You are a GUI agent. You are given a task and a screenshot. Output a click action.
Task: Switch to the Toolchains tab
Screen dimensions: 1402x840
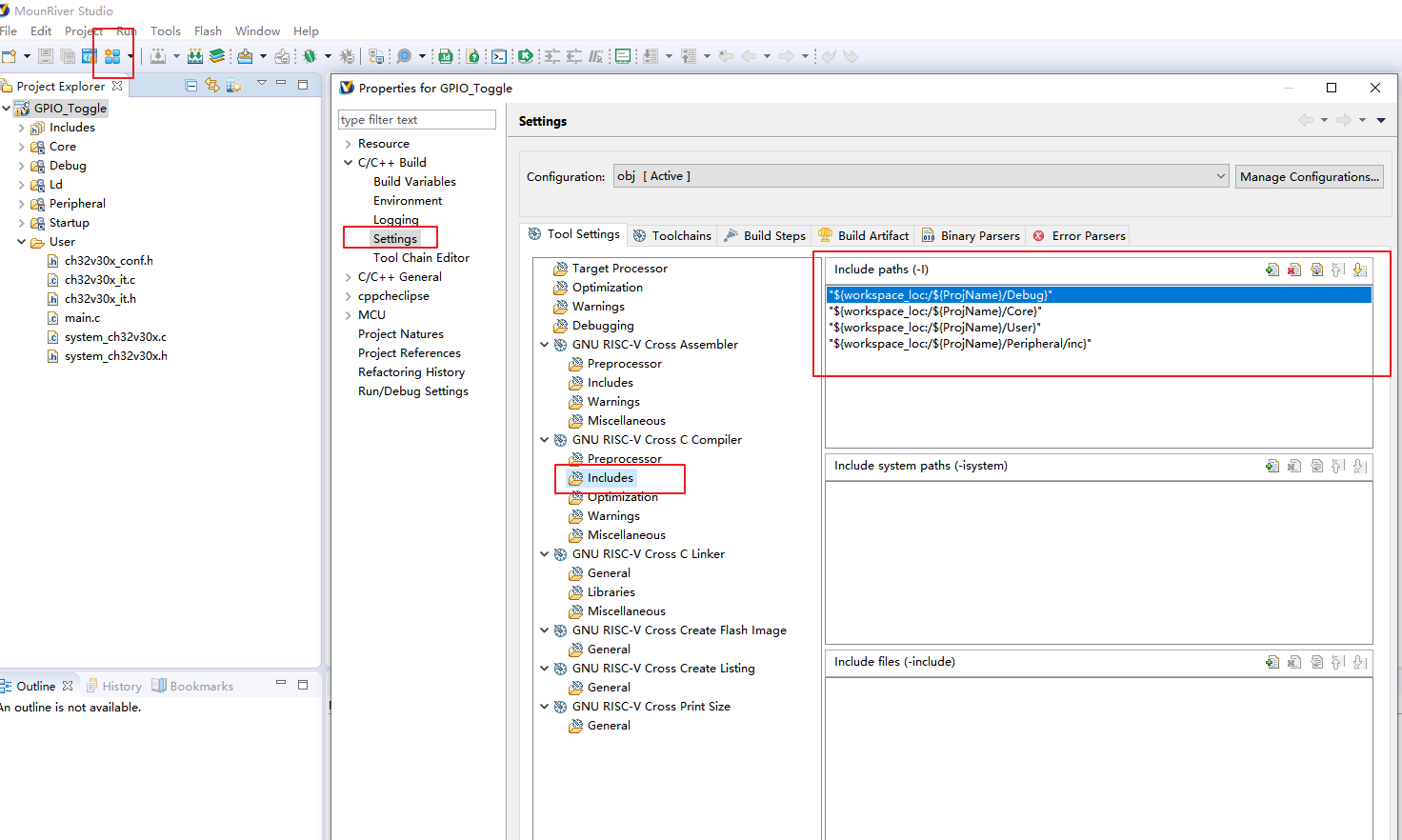click(x=672, y=235)
